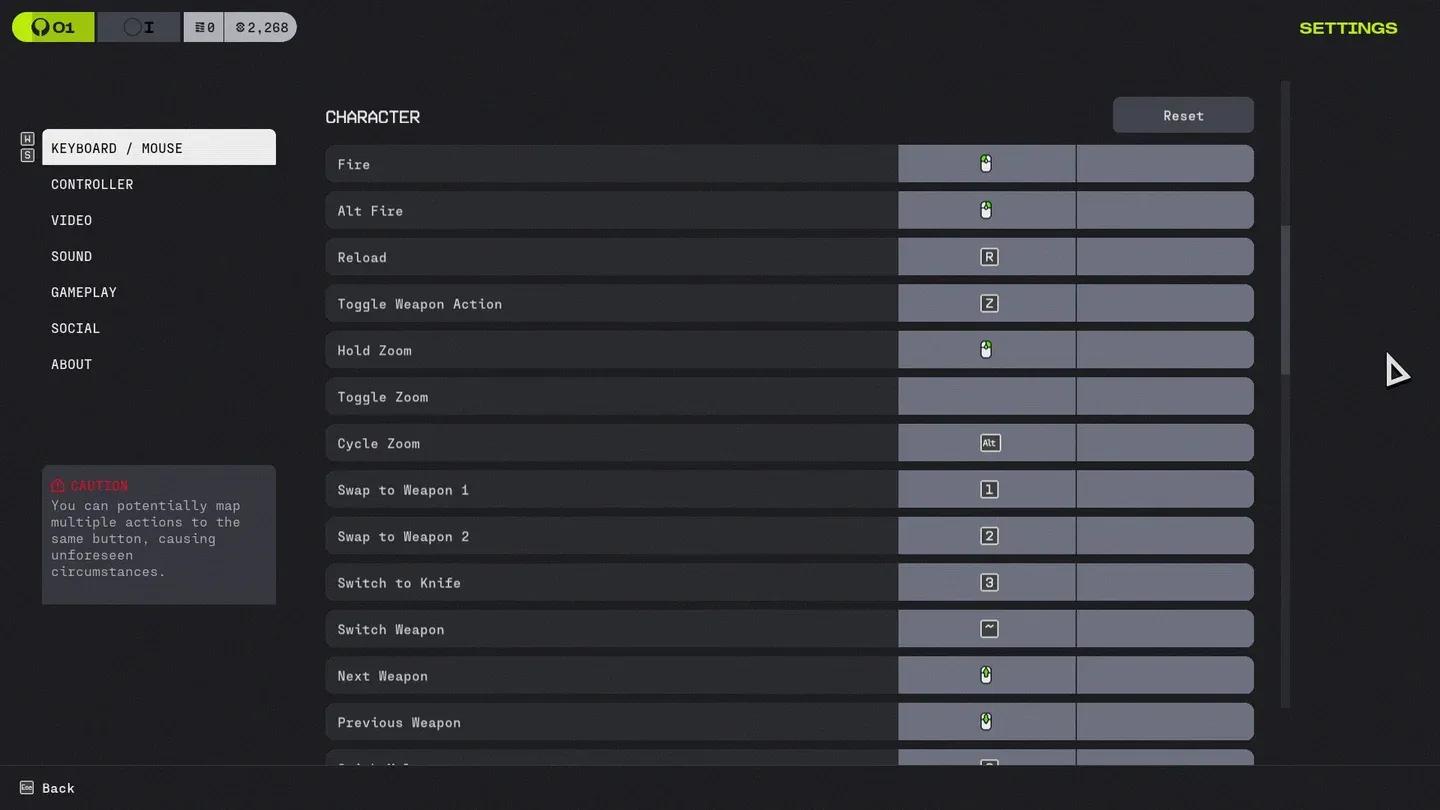Click the 3 key for Switch to Knife
1440x810 pixels.
tap(986, 581)
